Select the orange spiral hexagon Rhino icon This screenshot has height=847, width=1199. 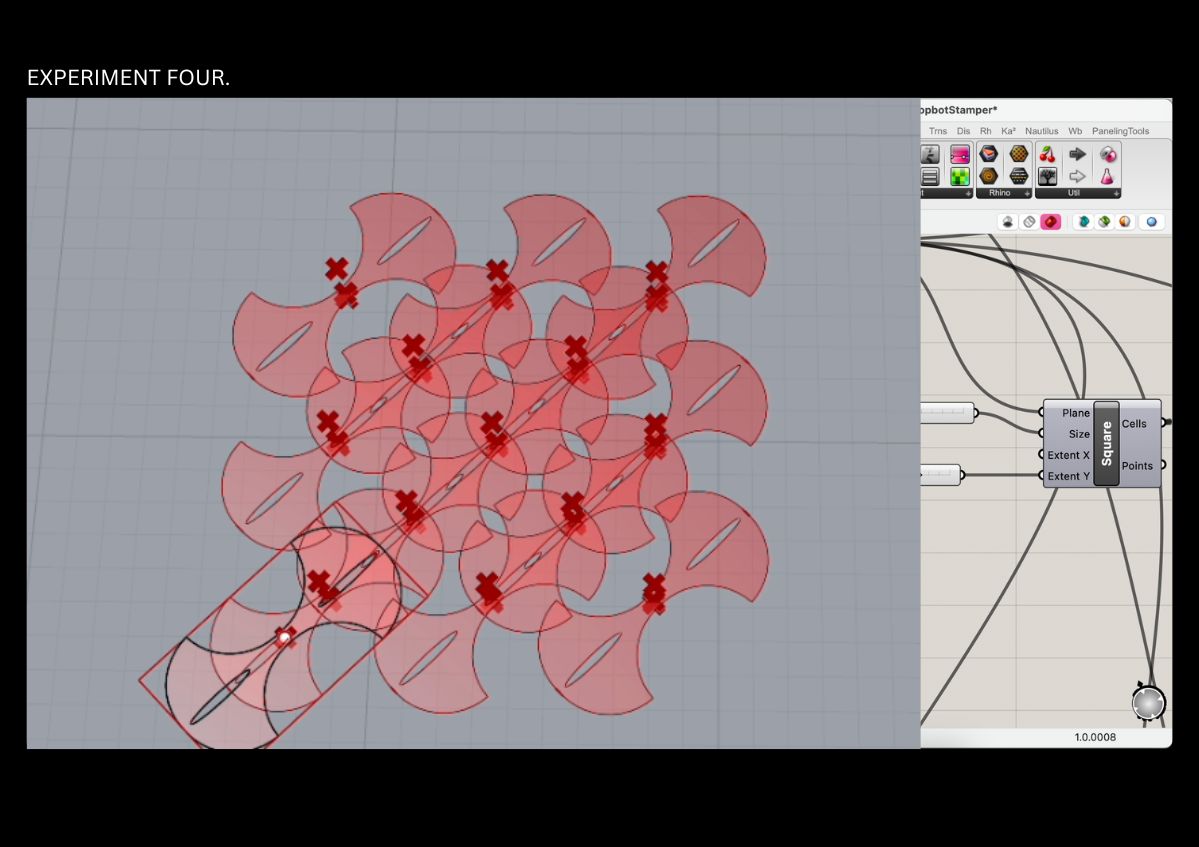point(989,177)
